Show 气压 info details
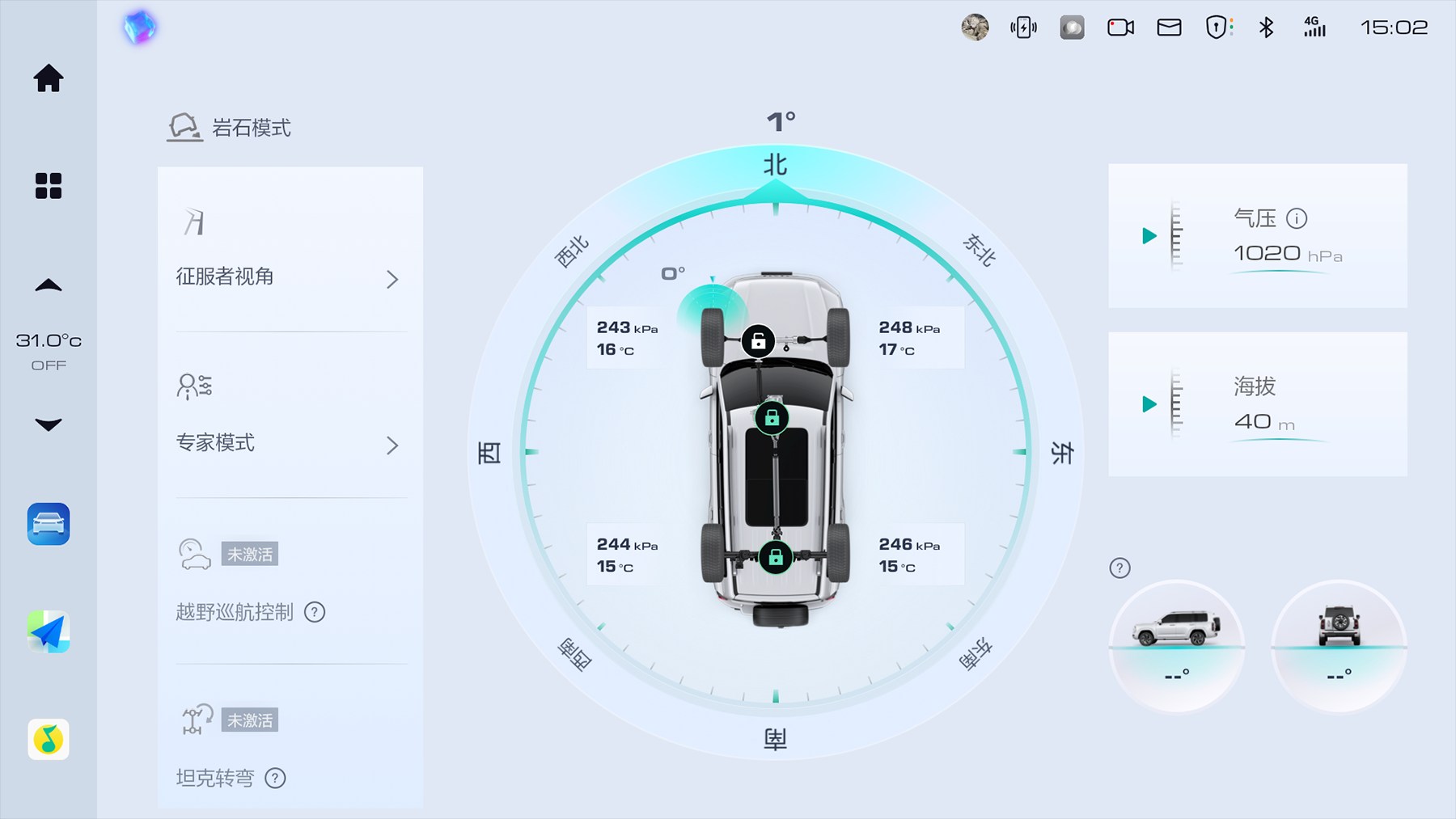This screenshot has height=819, width=1456. (1297, 218)
